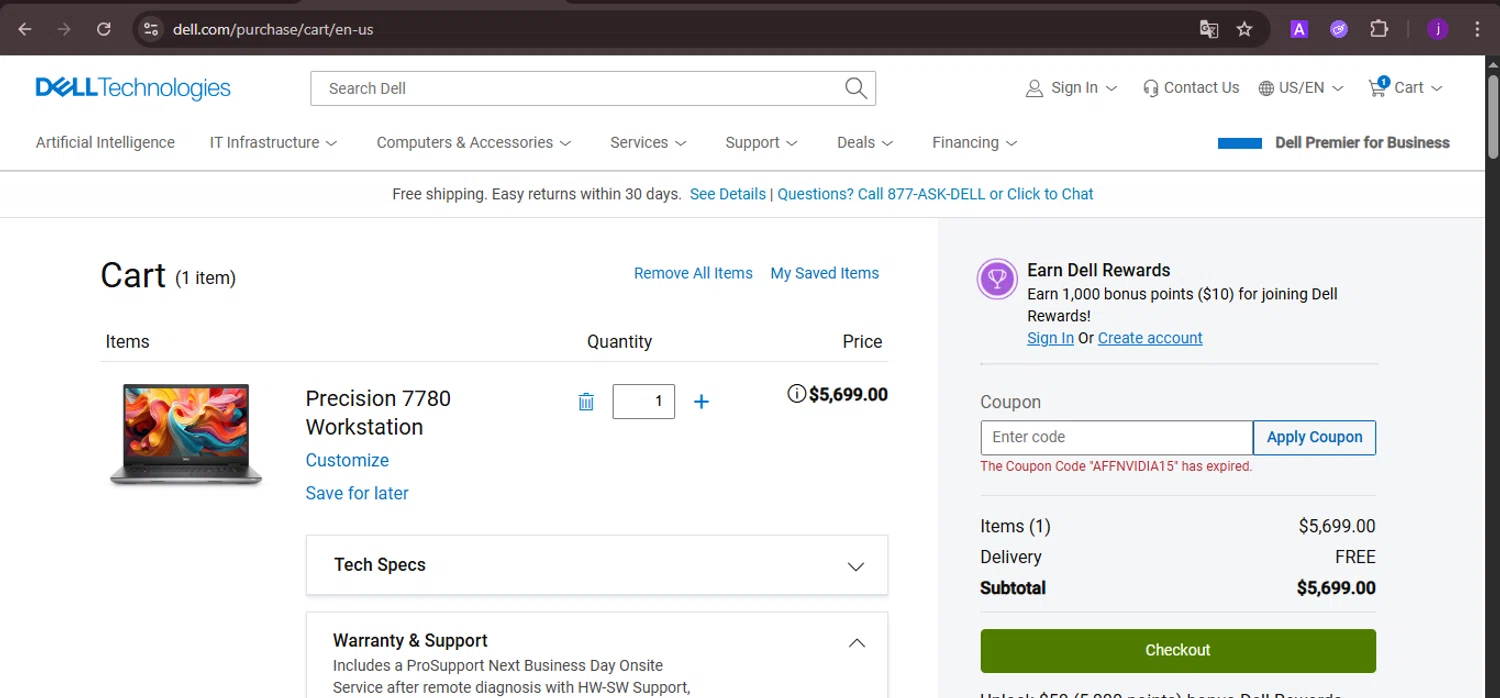1500x698 pixels.
Task: Expand the Financing menu
Action: 975,142
